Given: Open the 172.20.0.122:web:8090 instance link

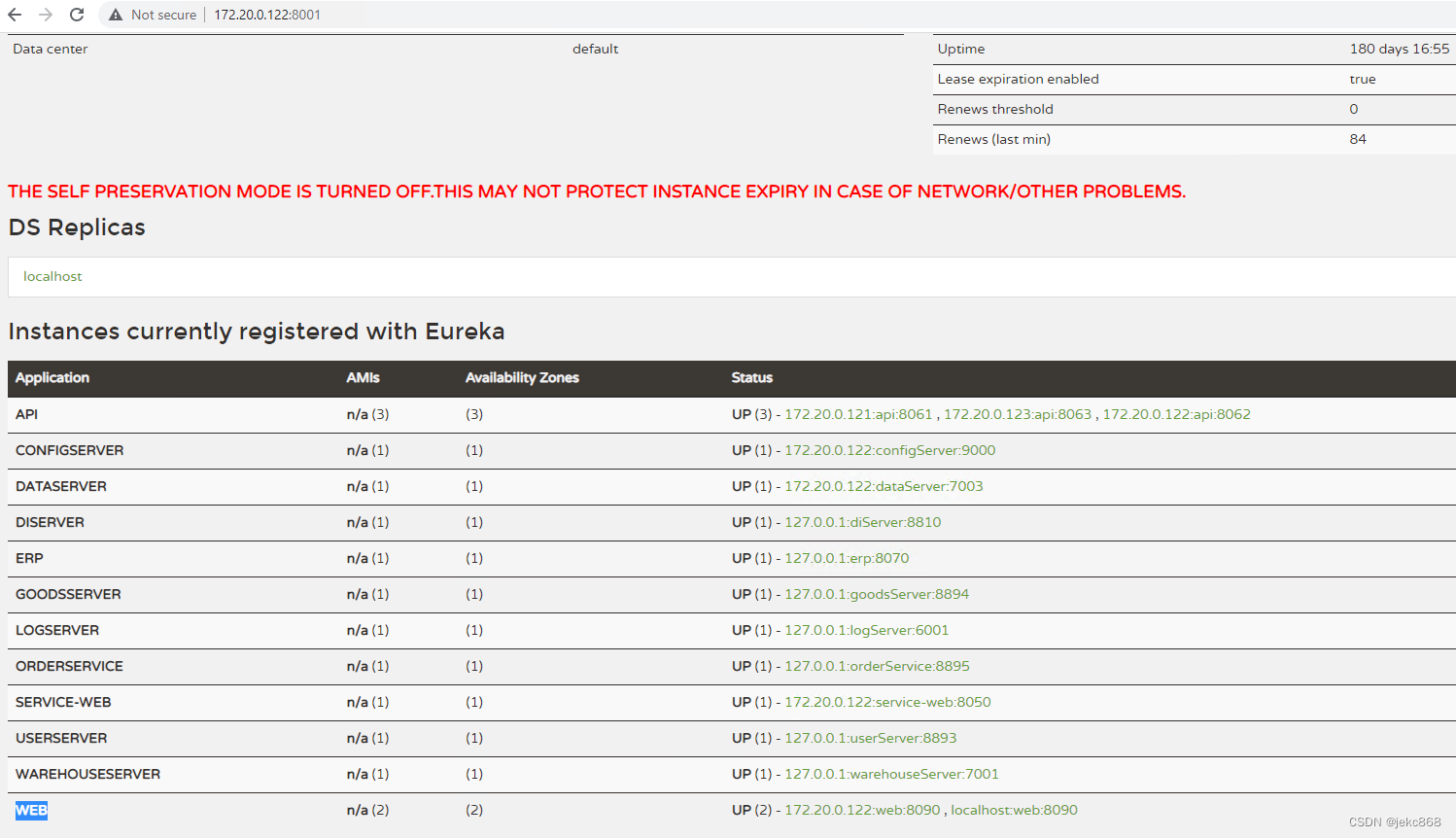Looking at the screenshot, I should pyautogui.click(x=862, y=810).
